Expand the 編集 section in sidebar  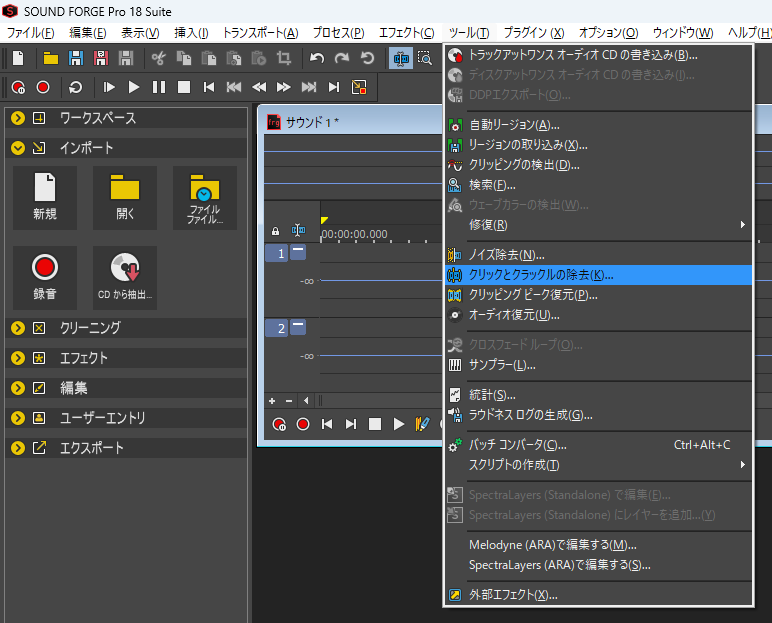pos(18,388)
